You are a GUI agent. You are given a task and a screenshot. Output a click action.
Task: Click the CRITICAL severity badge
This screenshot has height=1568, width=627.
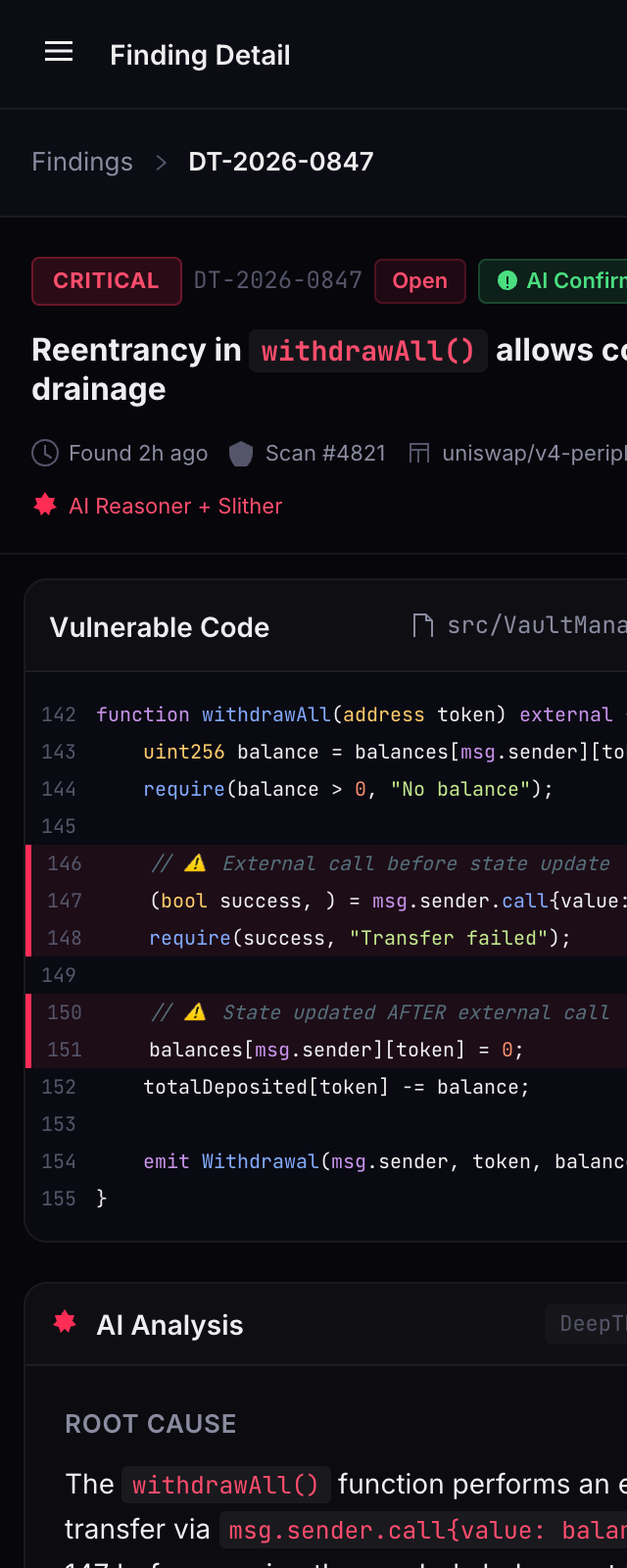pyautogui.click(x=106, y=281)
